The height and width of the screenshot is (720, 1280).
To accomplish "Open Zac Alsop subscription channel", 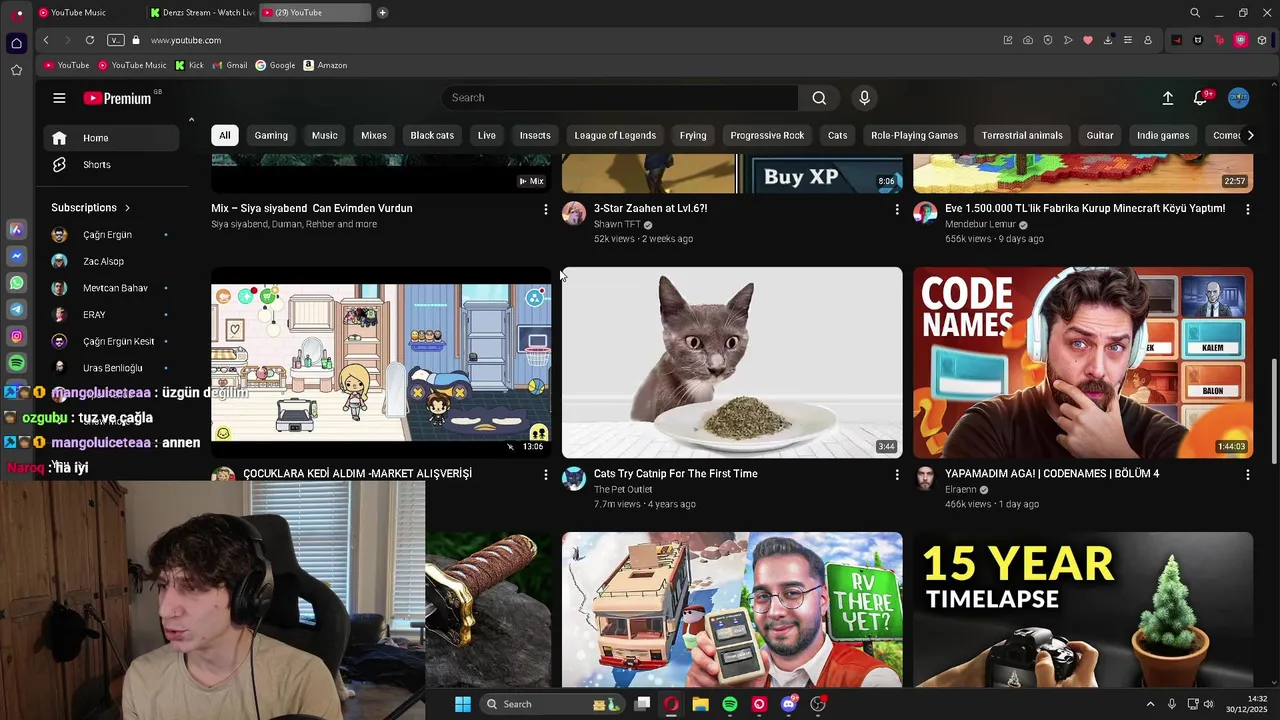I will pyautogui.click(x=110, y=262).
